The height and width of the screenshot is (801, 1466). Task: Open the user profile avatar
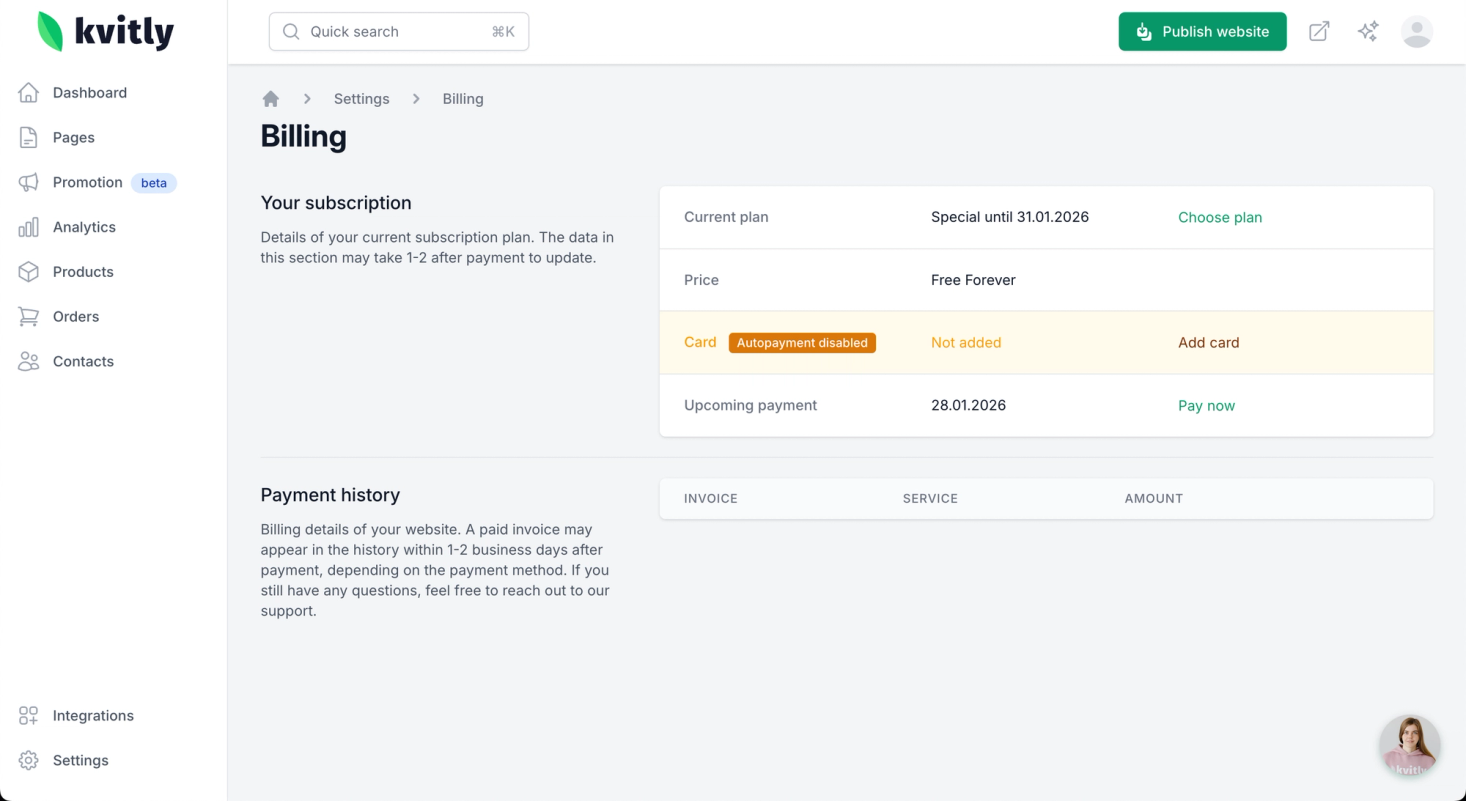coord(1417,32)
